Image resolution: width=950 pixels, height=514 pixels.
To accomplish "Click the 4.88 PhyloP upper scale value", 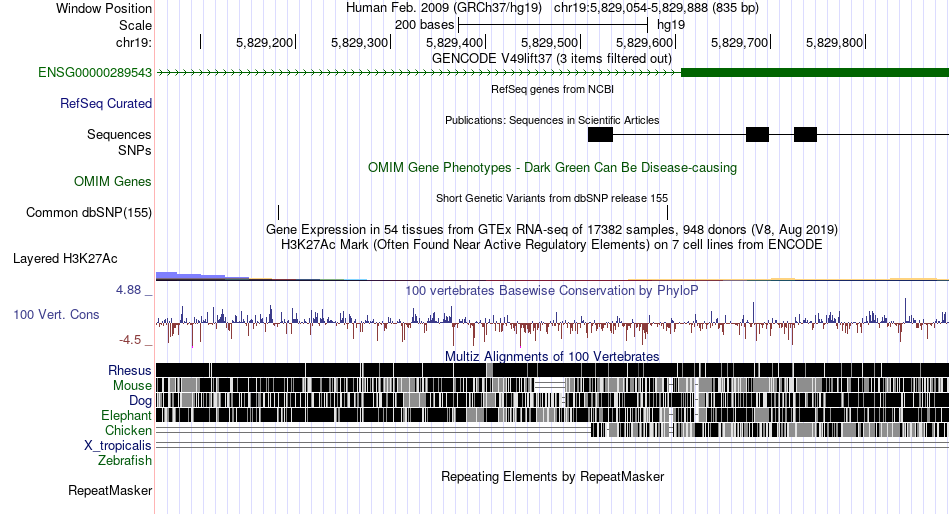I will click(128, 290).
